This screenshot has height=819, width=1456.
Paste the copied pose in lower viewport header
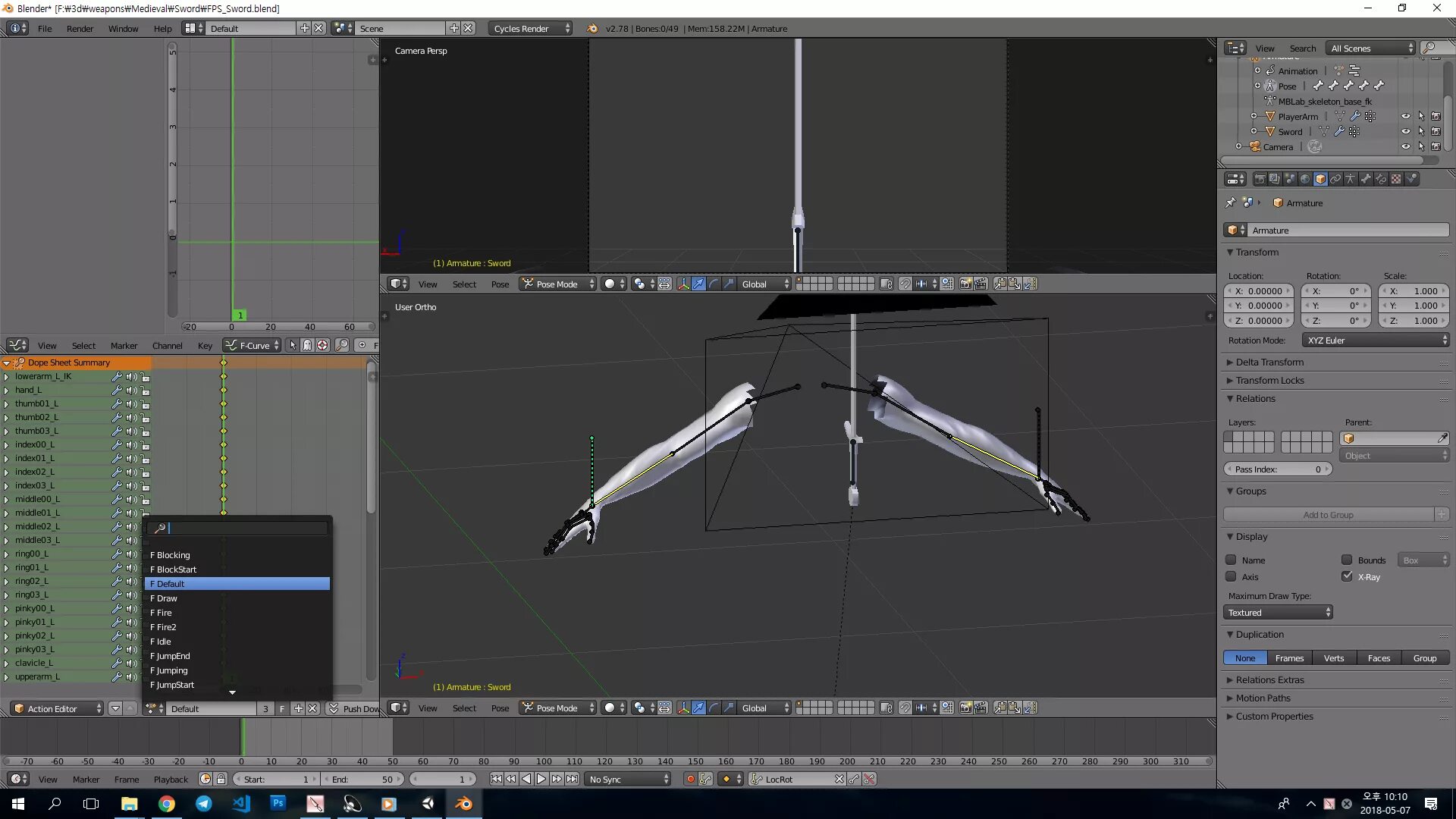pyautogui.click(x=1015, y=708)
